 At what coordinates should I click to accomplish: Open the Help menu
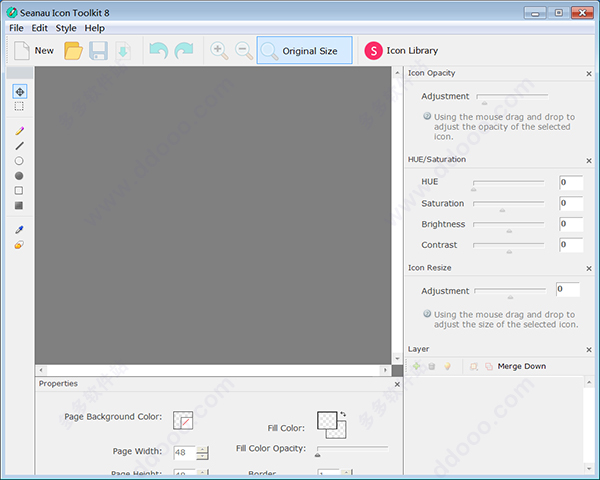tap(95, 28)
